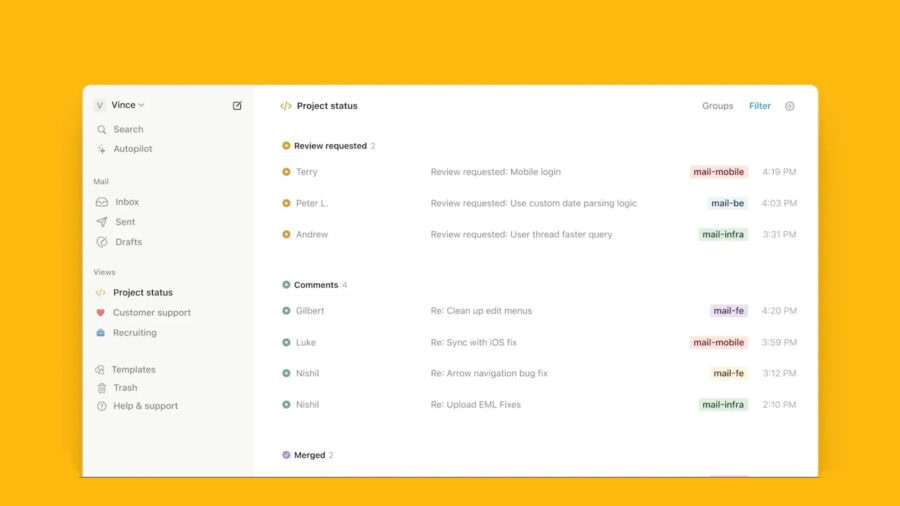Click the status dot next to Luke
This screenshot has width=900, height=506.
tap(286, 342)
